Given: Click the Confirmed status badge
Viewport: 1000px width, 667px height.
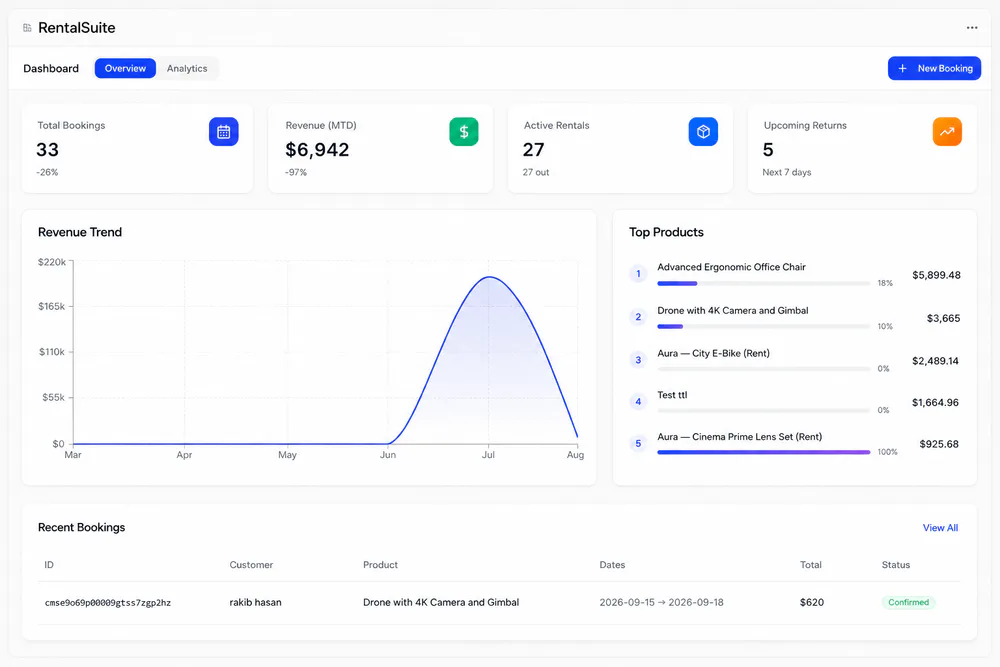Looking at the screenshot, I should (x=908, y=602).
